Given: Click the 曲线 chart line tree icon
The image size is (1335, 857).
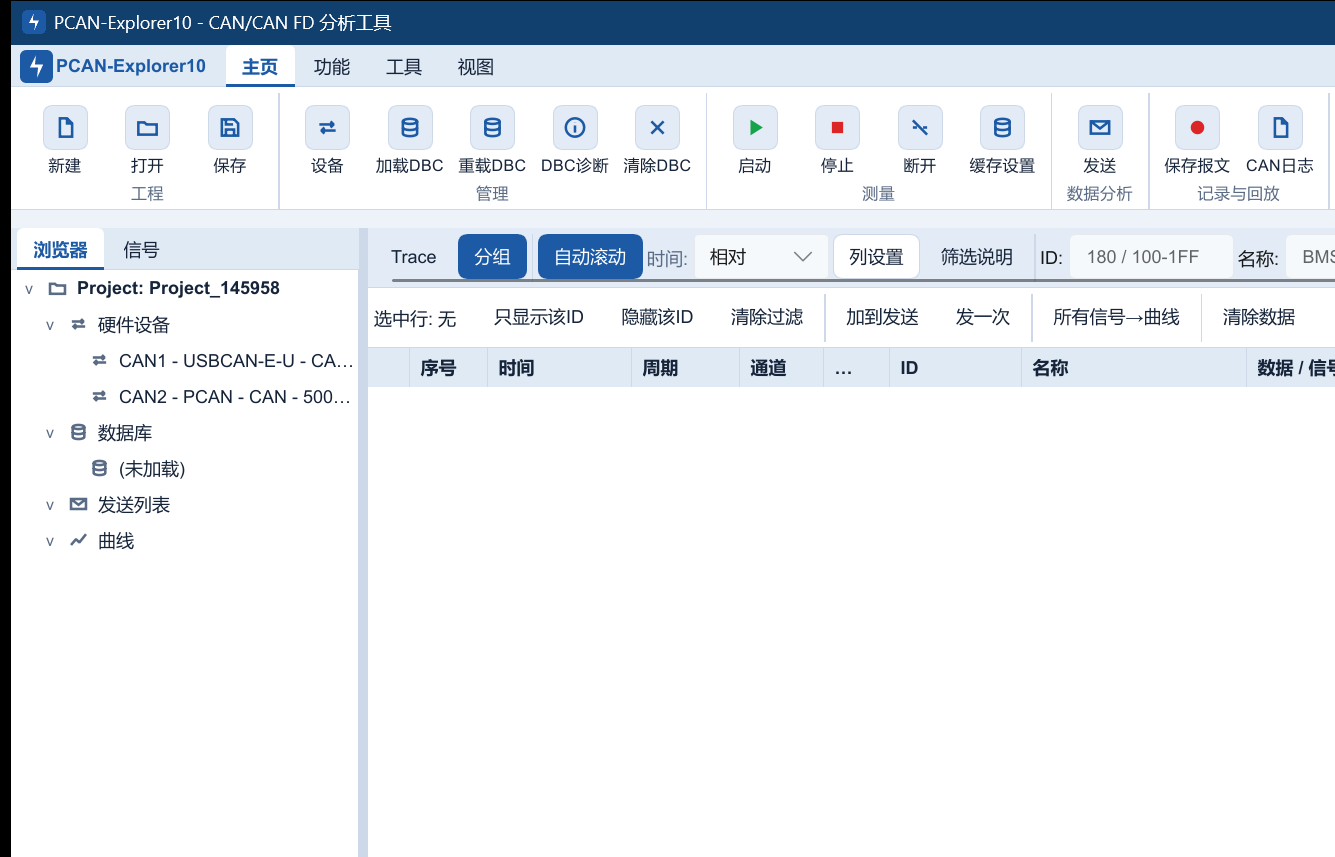Looking at the screenshot, I should click(x=78, y=541).
